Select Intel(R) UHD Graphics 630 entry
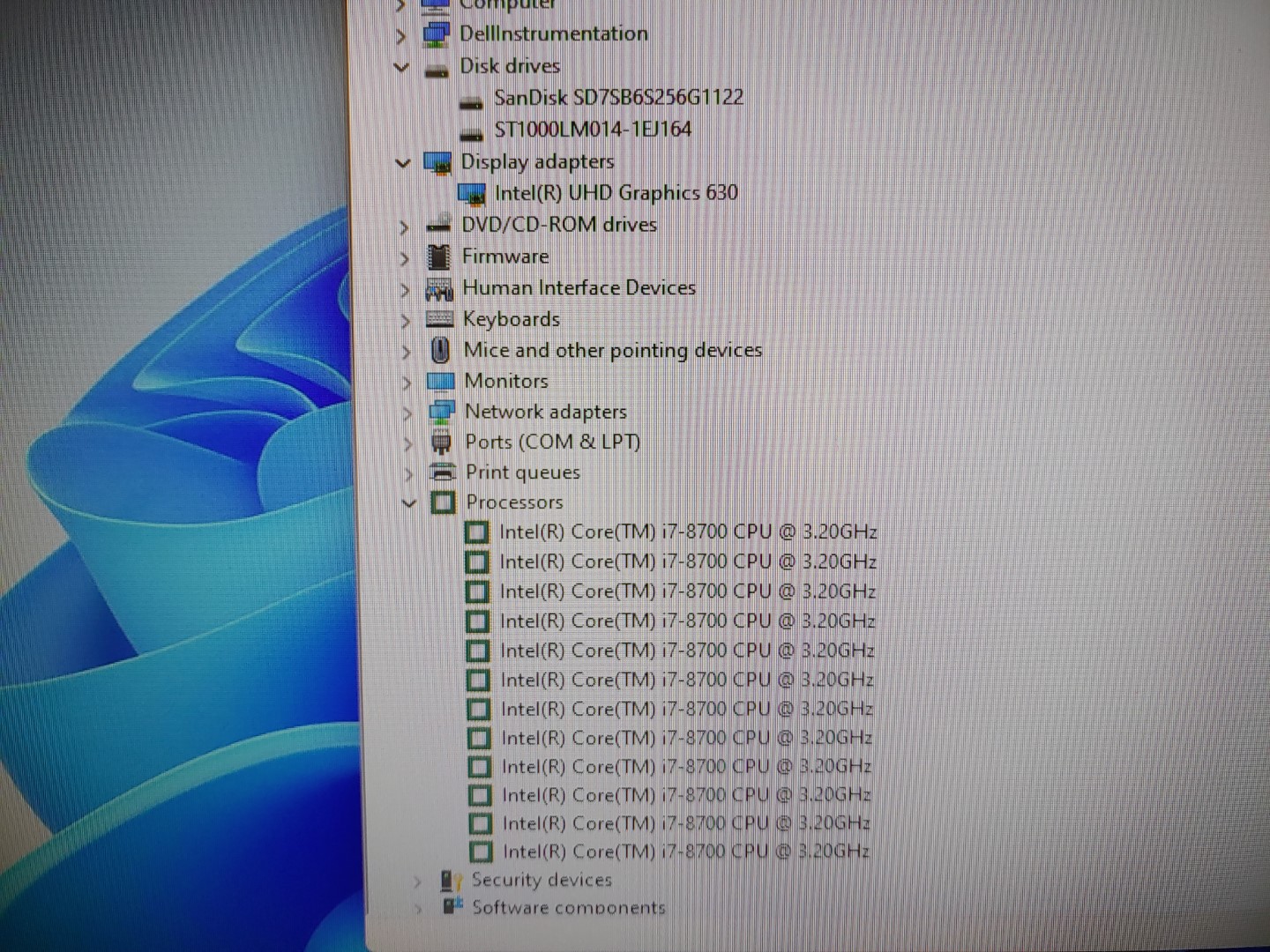This screenshot has height=952, width=1270. 616,192
